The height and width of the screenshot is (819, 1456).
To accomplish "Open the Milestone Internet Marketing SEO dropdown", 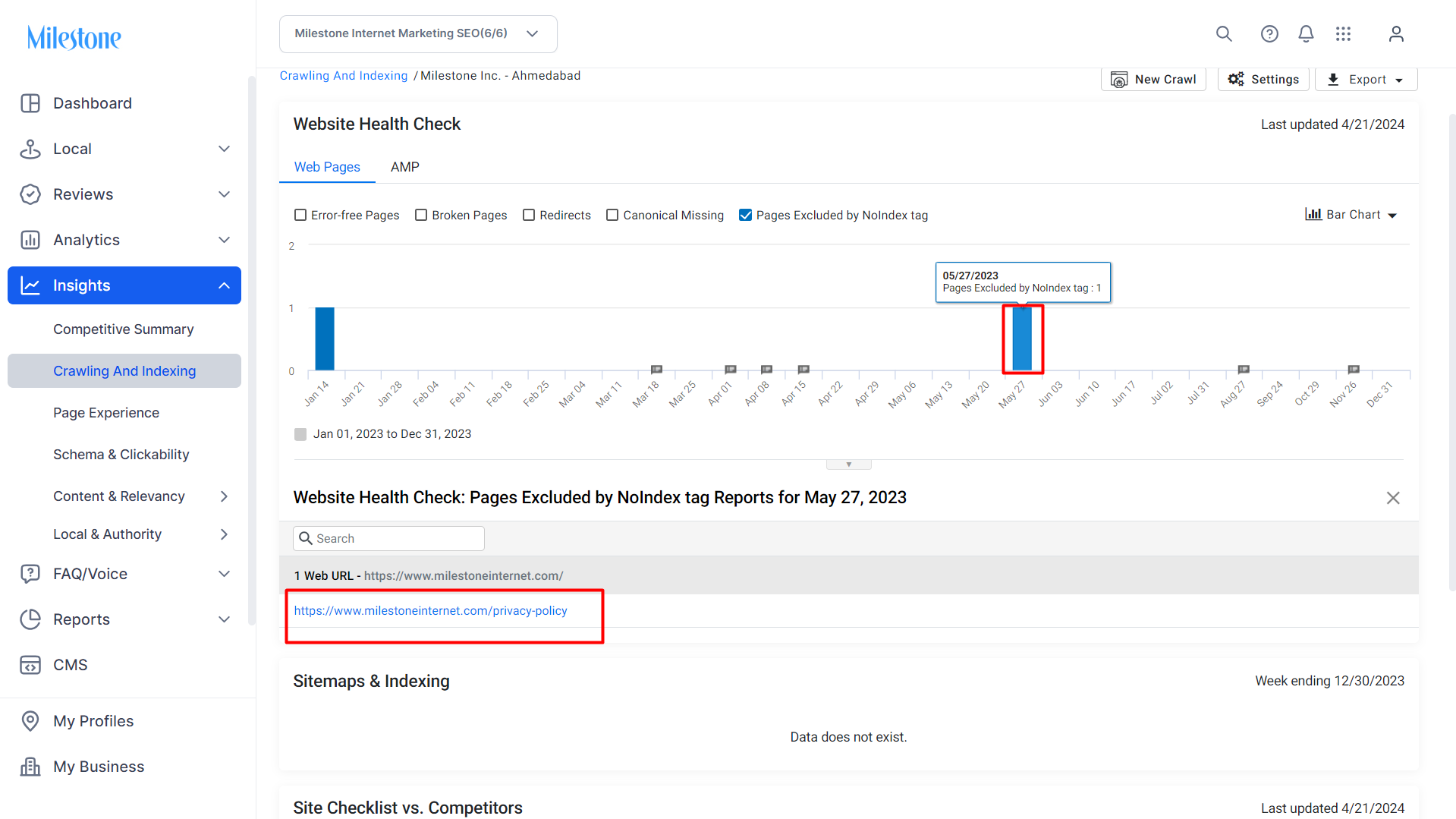I will coord(418,34).
